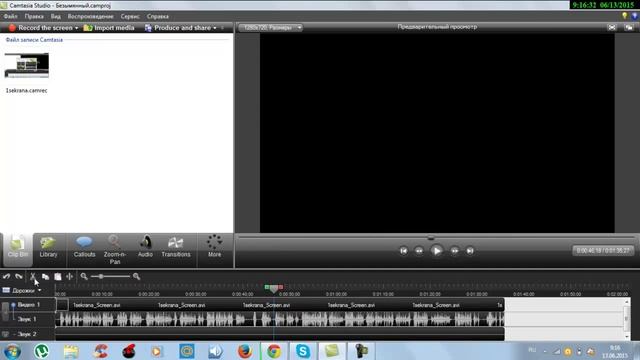Open the Record the screen dropdown arrow
Viewport: 640px width, 360px height.
point(76,28)
